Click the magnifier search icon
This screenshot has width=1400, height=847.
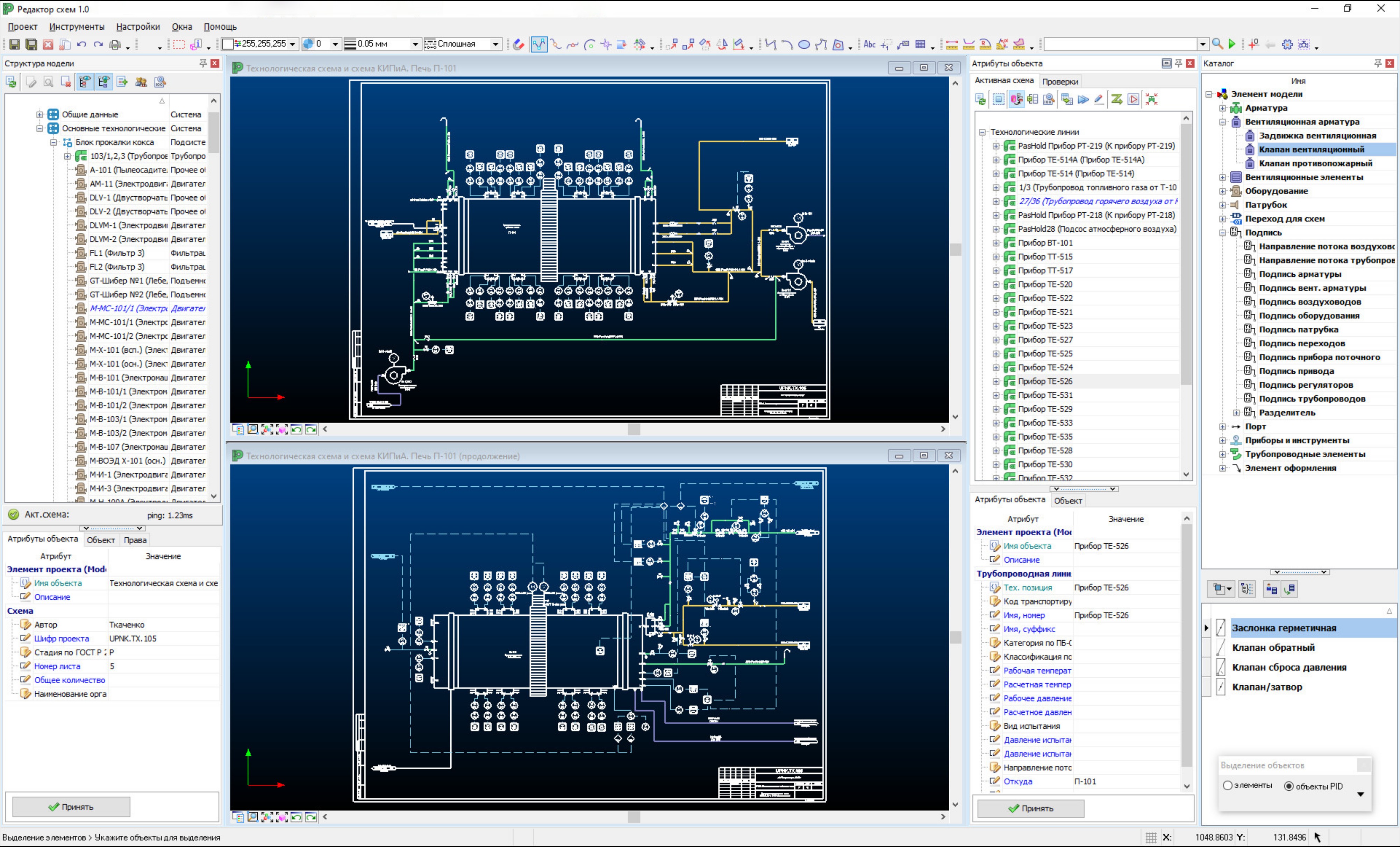(1217, 44)
